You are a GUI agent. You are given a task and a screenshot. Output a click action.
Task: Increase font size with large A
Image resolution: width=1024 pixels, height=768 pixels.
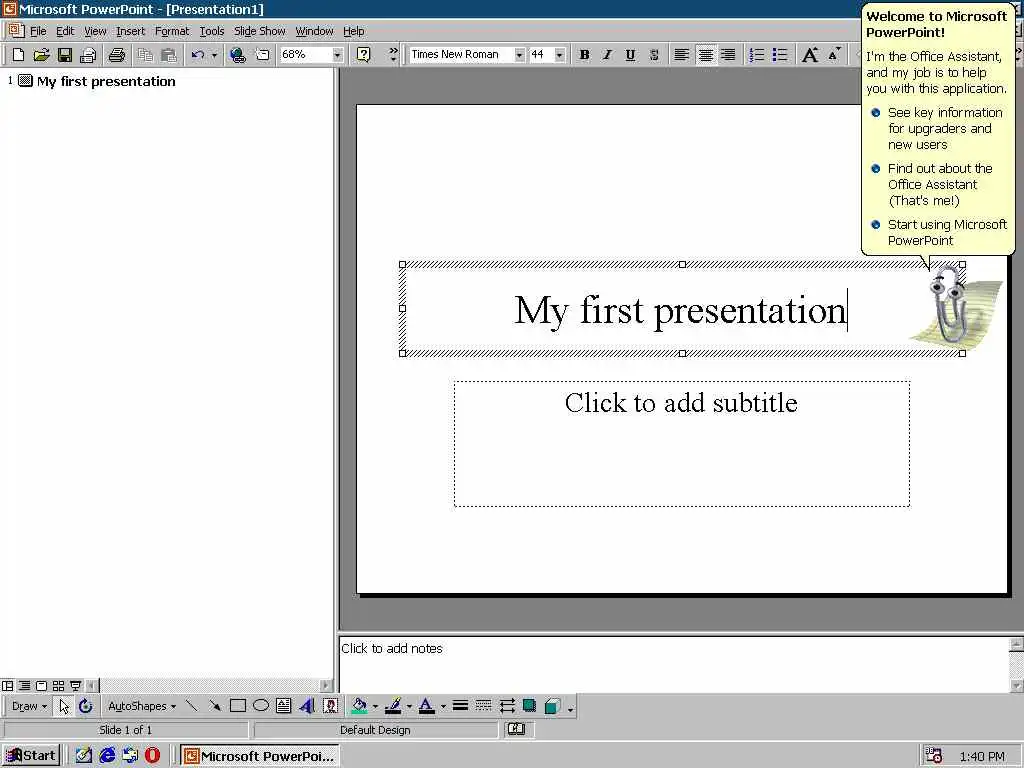pos(810,55)
